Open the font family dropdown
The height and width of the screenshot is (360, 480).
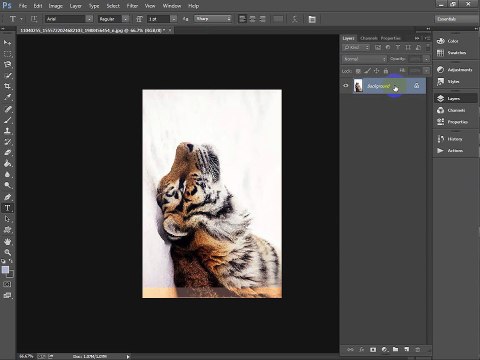tap(89, 19)
